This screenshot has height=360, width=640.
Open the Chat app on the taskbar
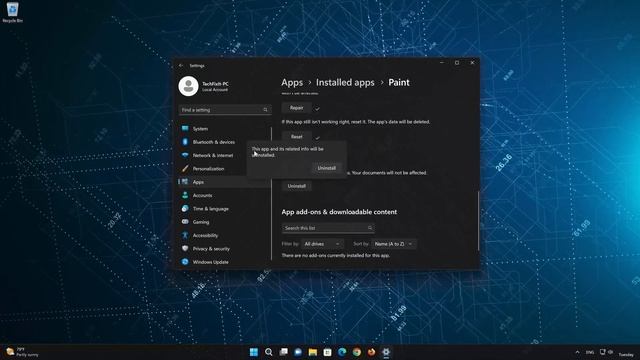298,352
